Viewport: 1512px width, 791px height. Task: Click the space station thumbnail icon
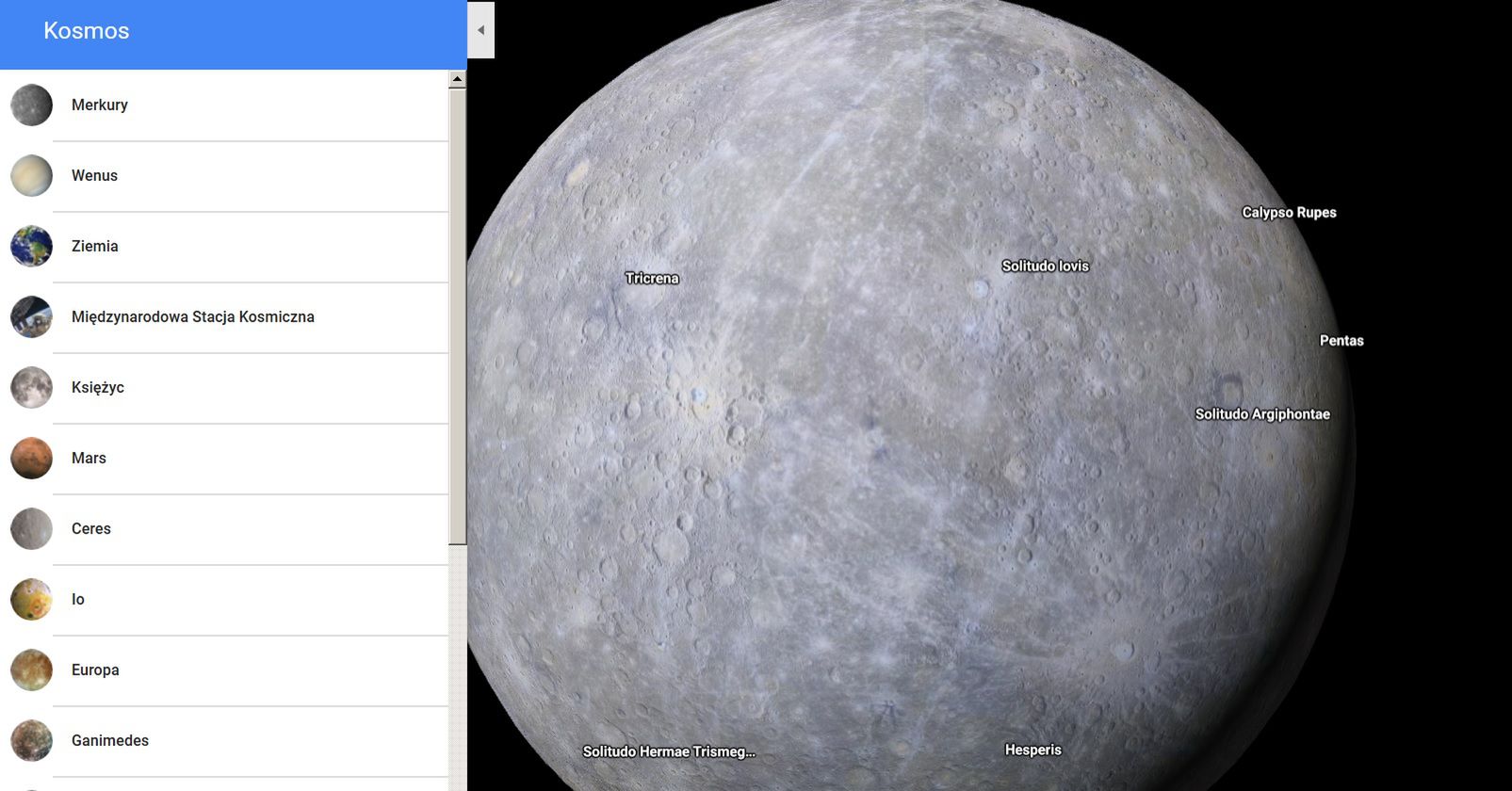[x=31, y=316]
